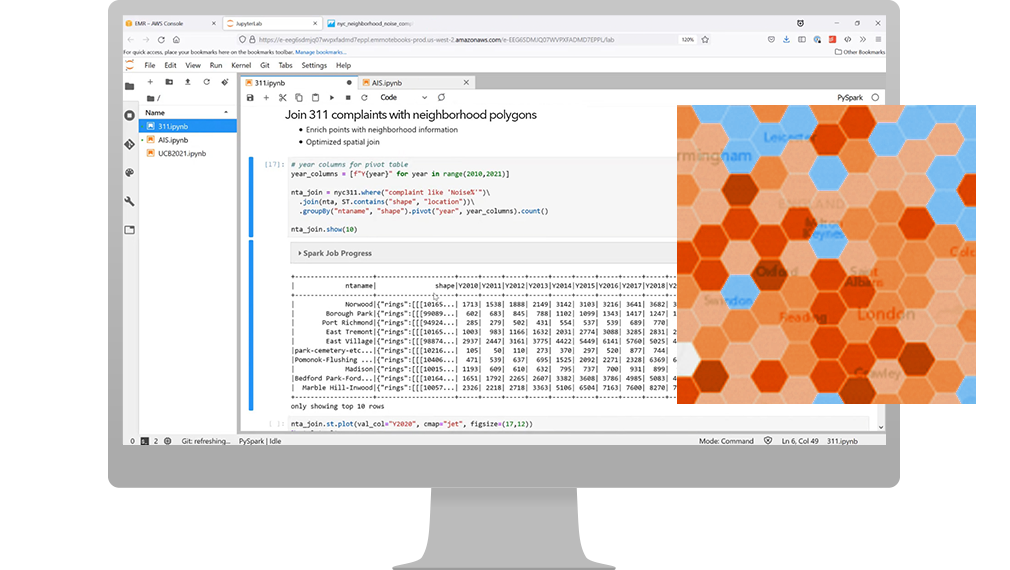Run the selected cell with play icon
This screenshot has height=570, width=1010.
pyautogui.click(x=331, y=98)
